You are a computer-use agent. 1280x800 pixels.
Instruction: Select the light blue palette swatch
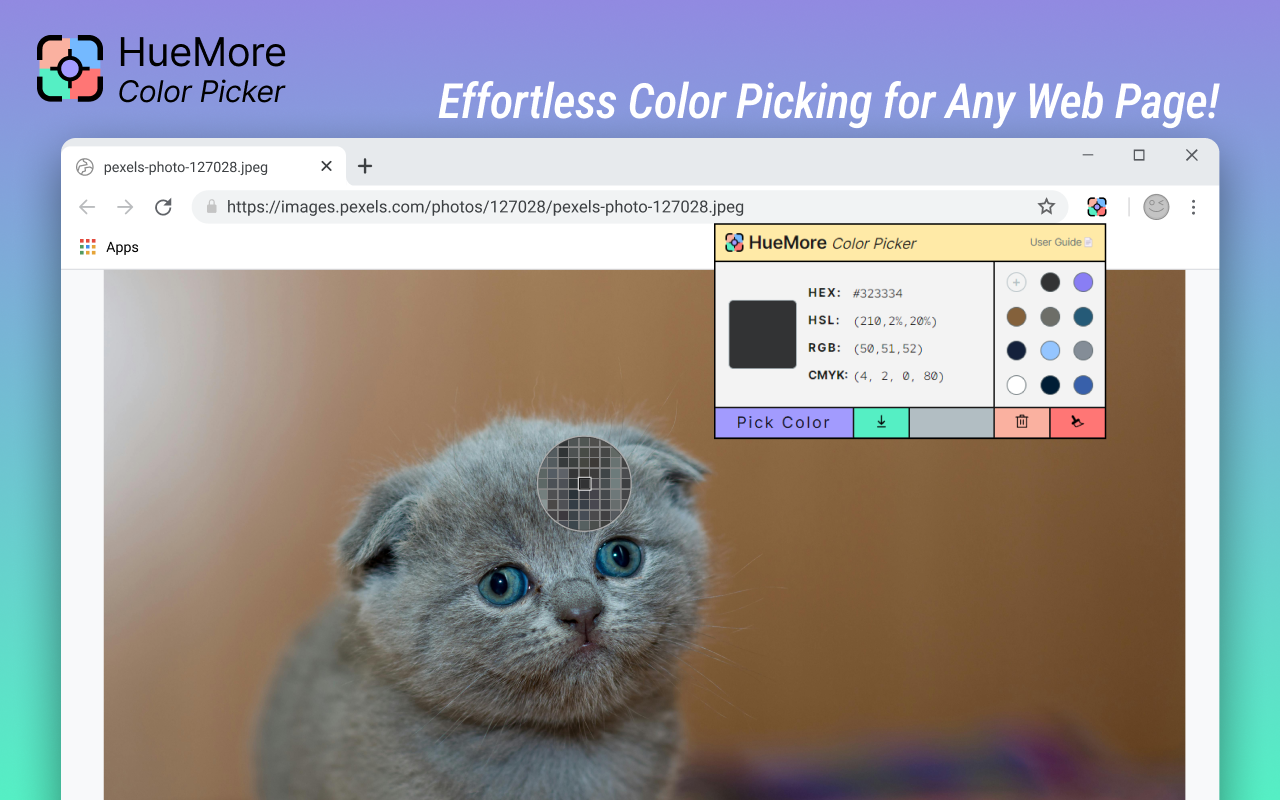tap(1050, 351)
